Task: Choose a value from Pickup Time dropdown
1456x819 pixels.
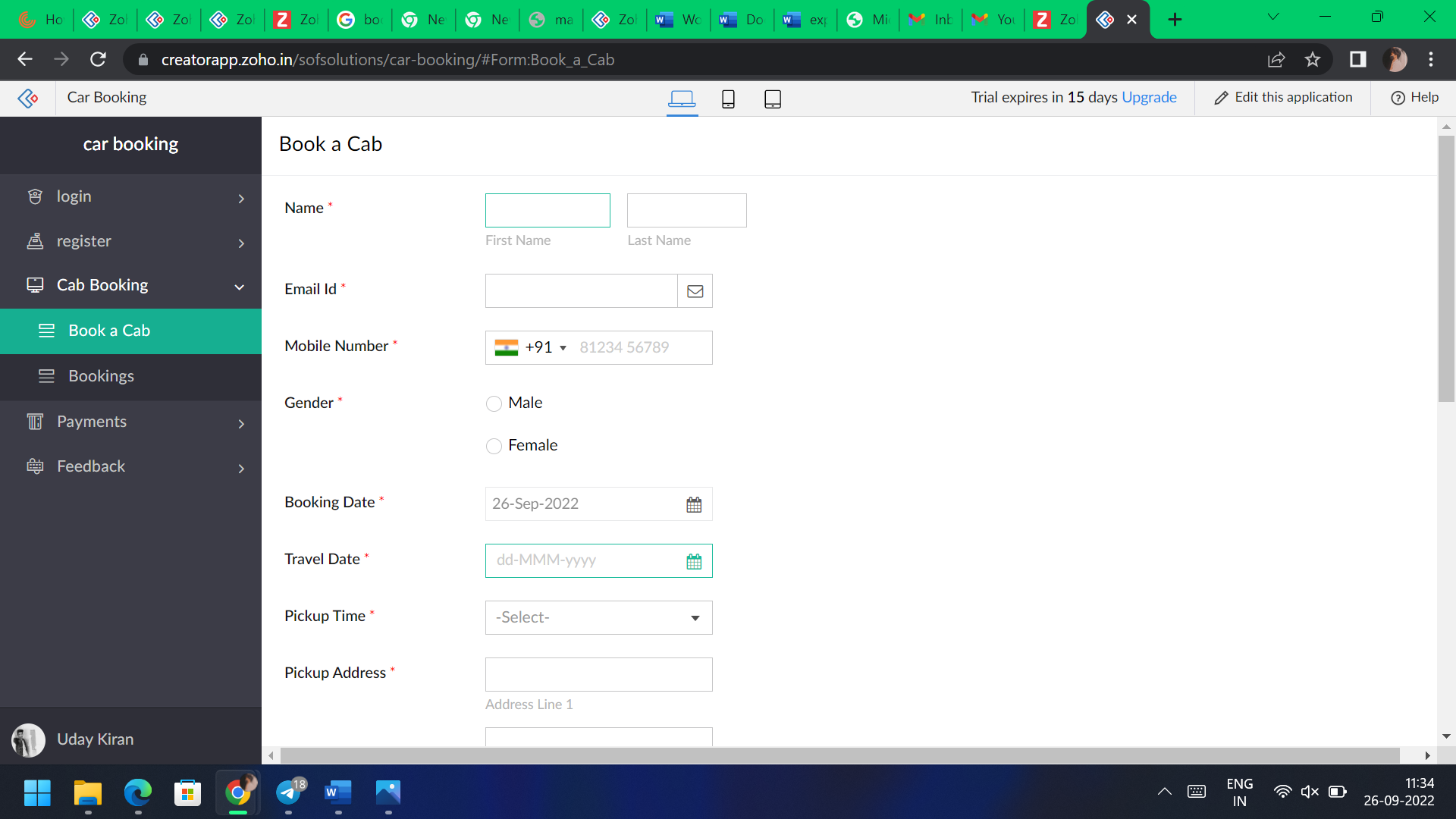Action: pos(598,617)
